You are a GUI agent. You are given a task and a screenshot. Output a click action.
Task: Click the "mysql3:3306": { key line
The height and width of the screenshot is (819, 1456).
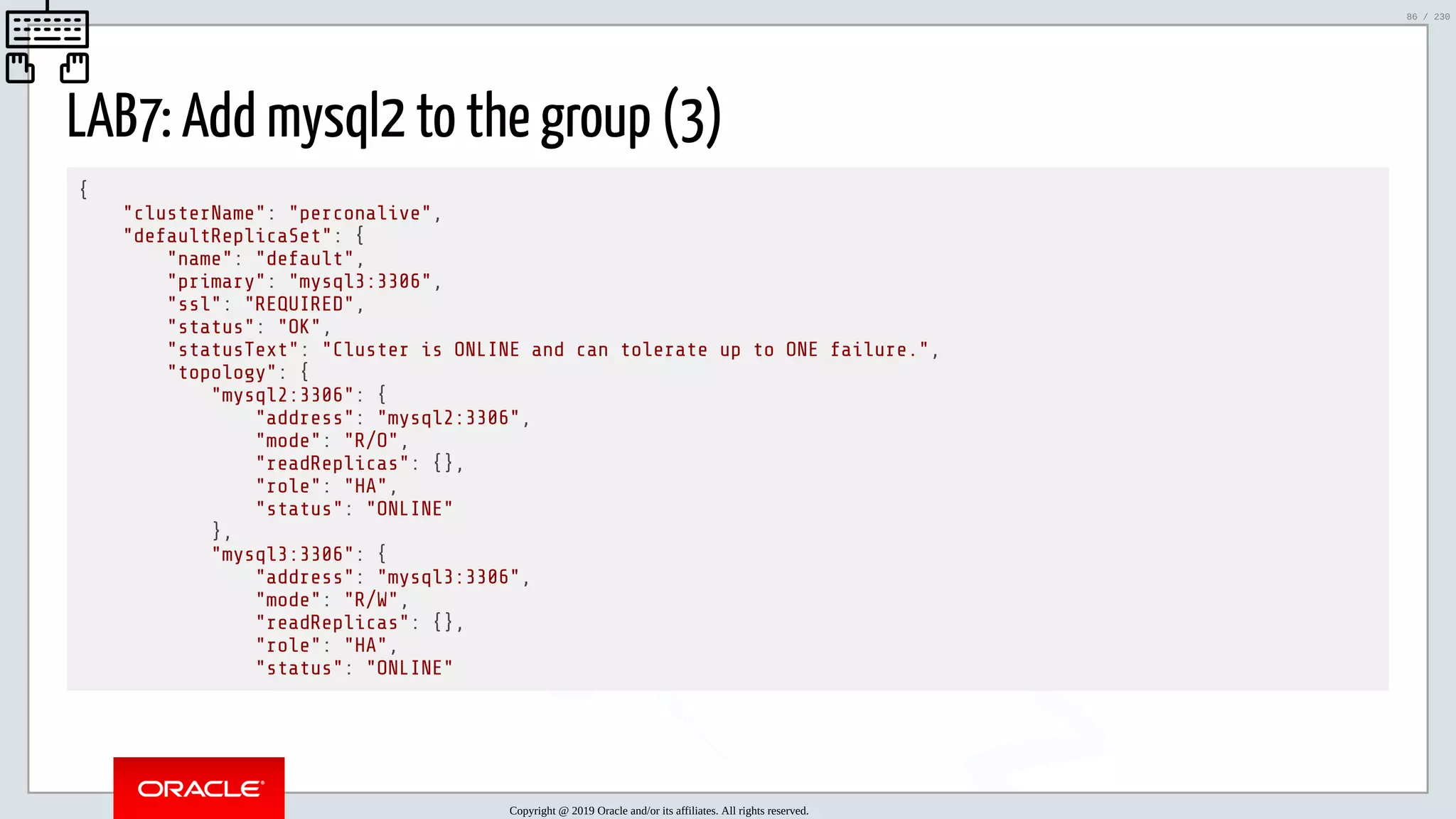[299, 555]
